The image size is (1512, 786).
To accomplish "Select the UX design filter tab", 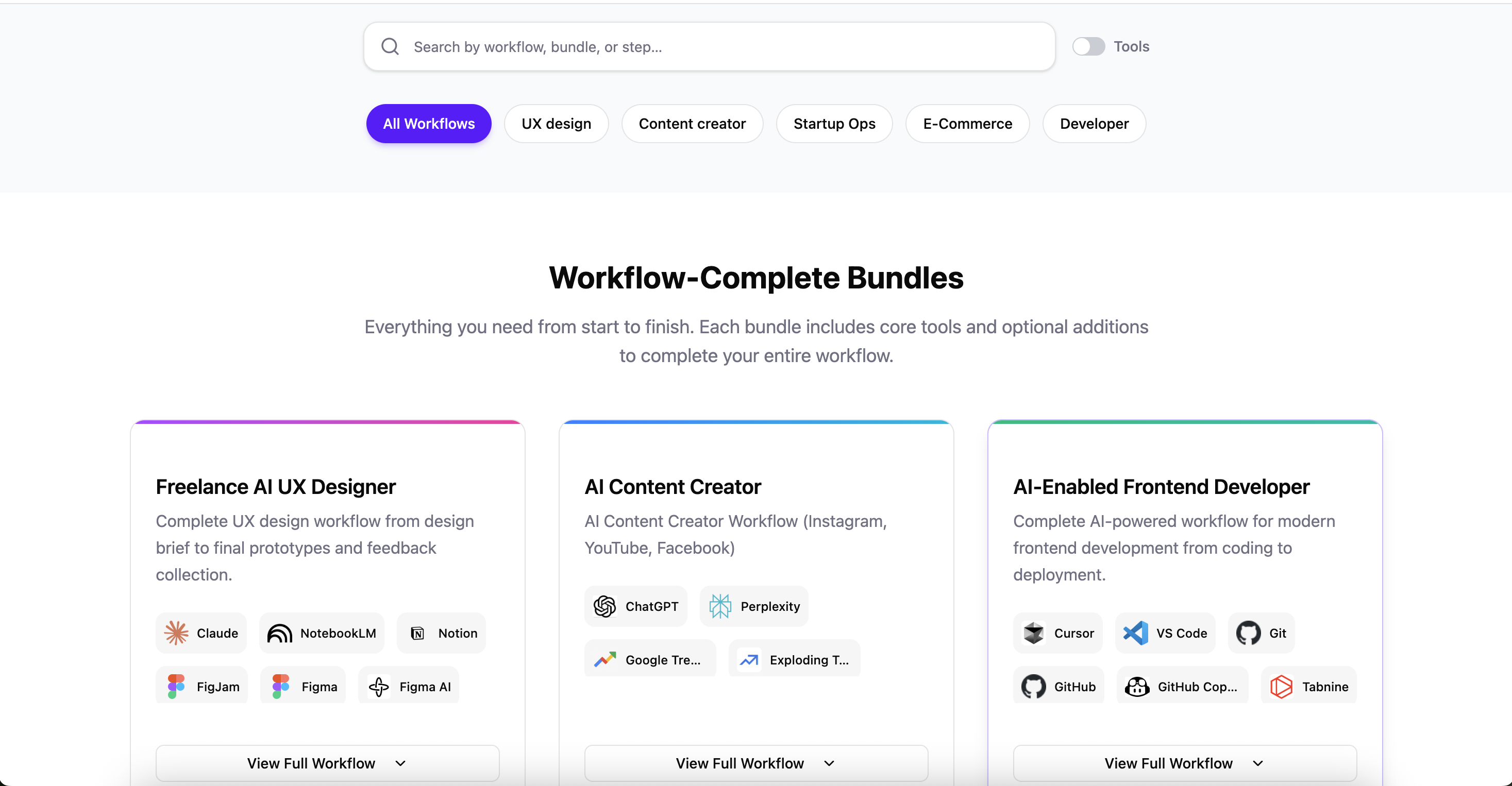I will click(x=556, y=124).
